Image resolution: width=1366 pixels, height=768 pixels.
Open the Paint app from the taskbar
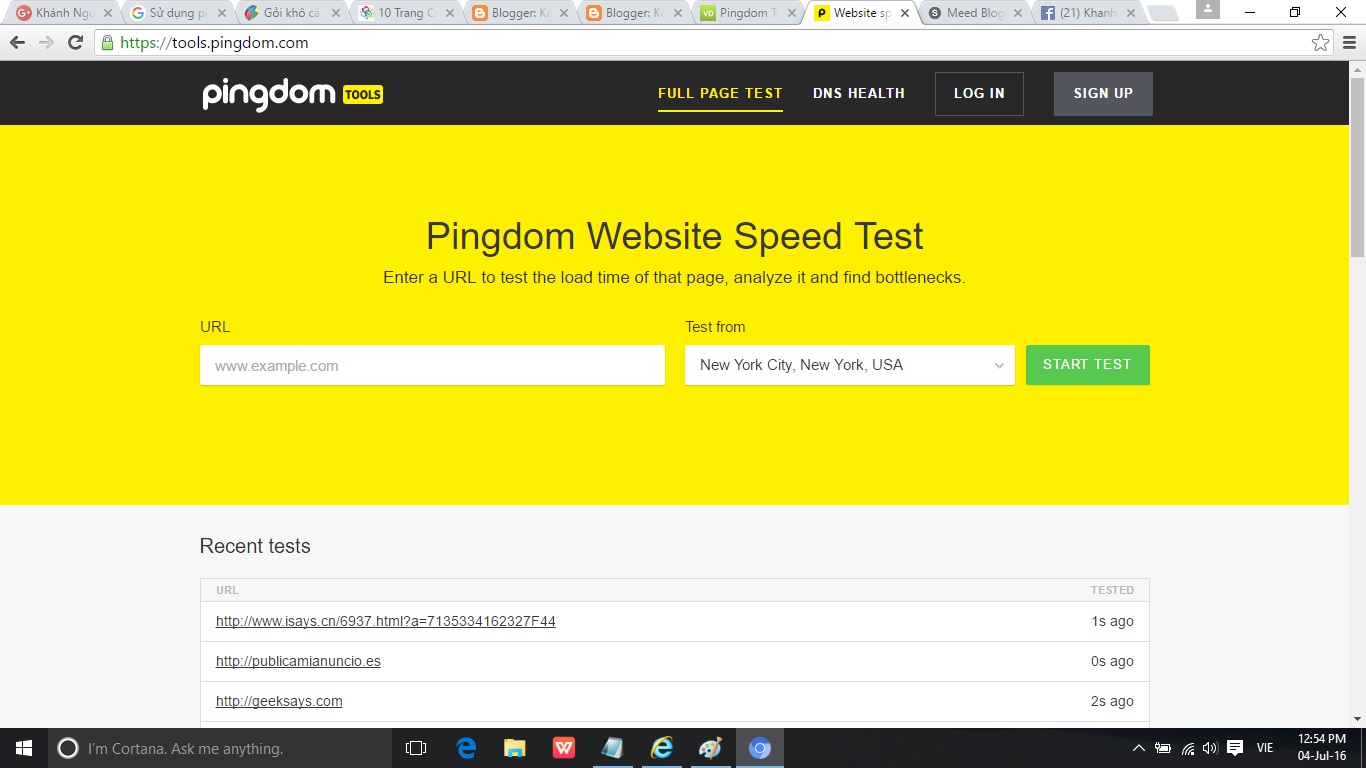pyautogui.click(x=711, y=748)
